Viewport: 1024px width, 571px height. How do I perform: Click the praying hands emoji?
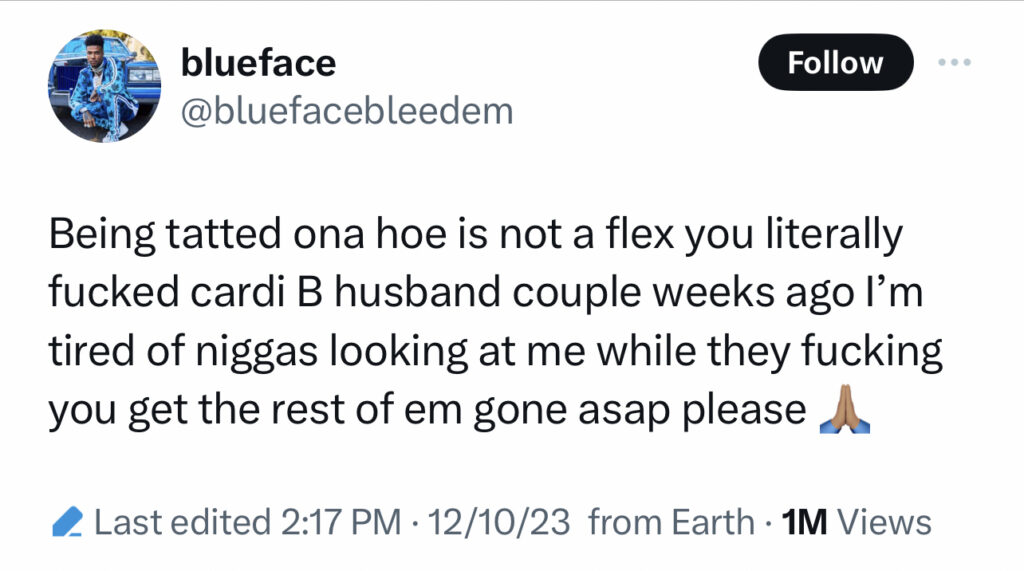[x=845, y=409]
